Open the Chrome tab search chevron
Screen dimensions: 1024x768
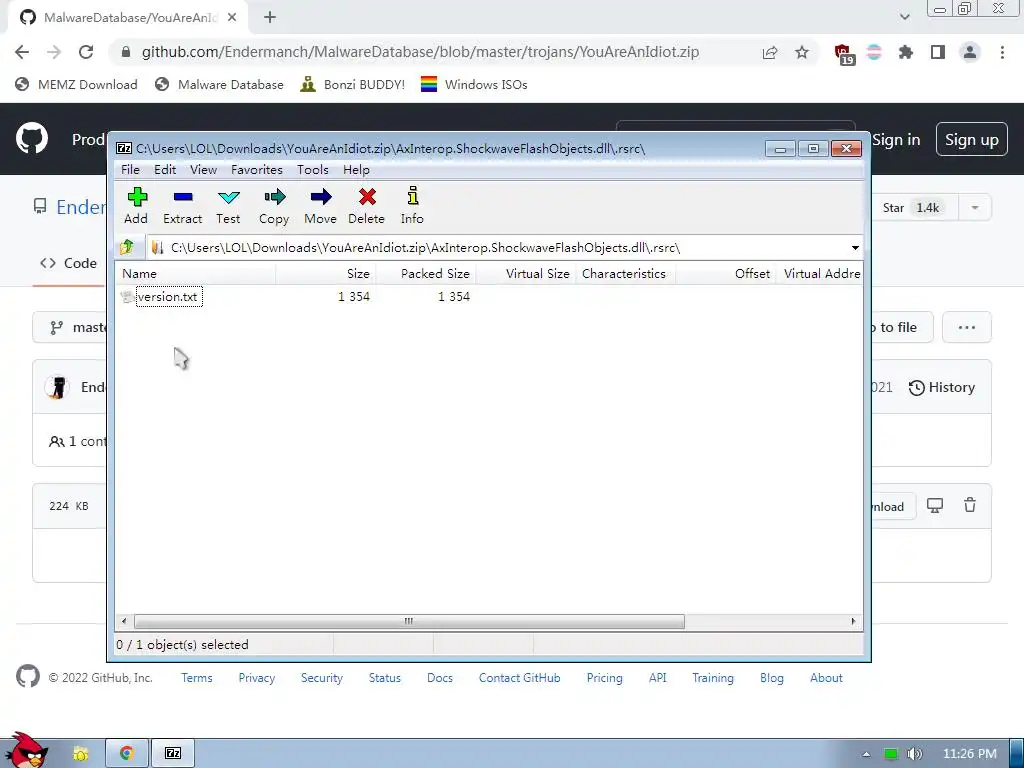pos(904,17)
